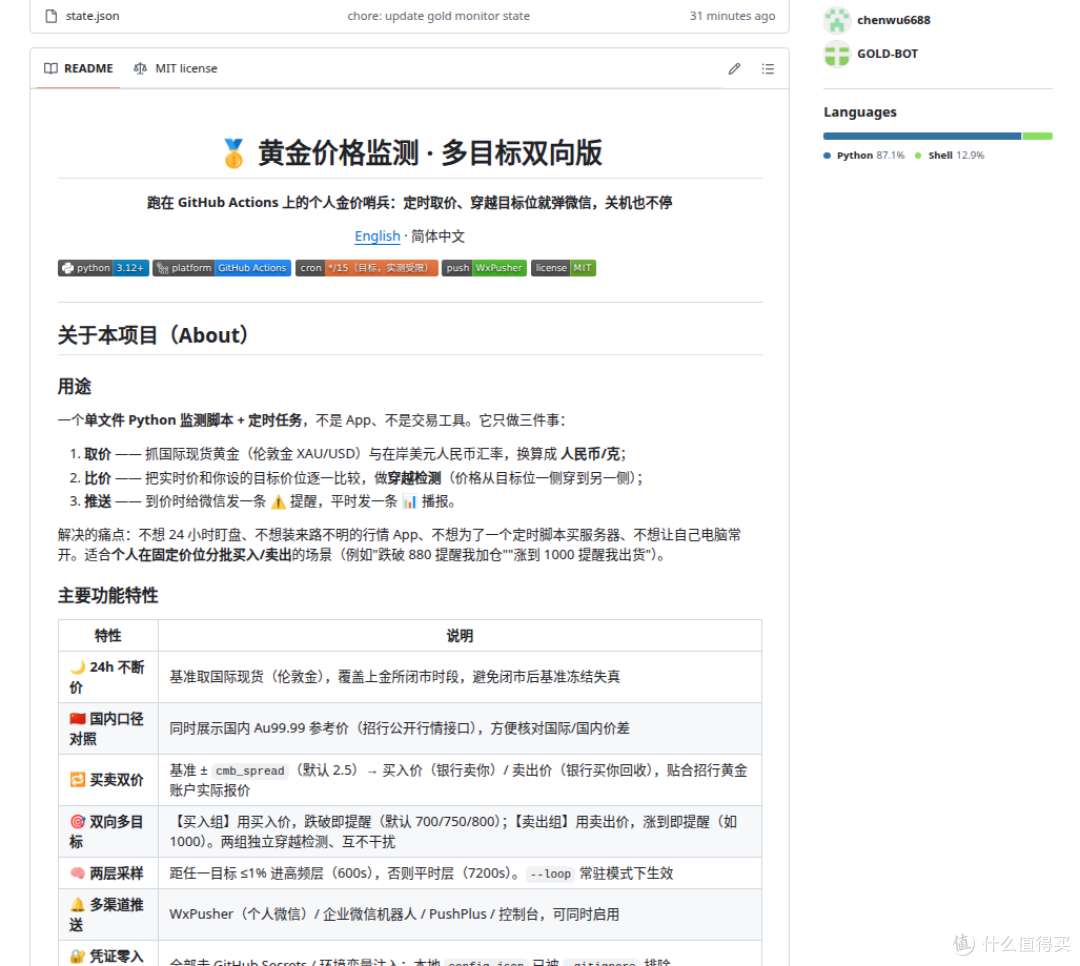This screenshot has height=966, width=1080.
Task: Click the '31 minutes ago' timestamp
Action: click(x=732, y=16)
